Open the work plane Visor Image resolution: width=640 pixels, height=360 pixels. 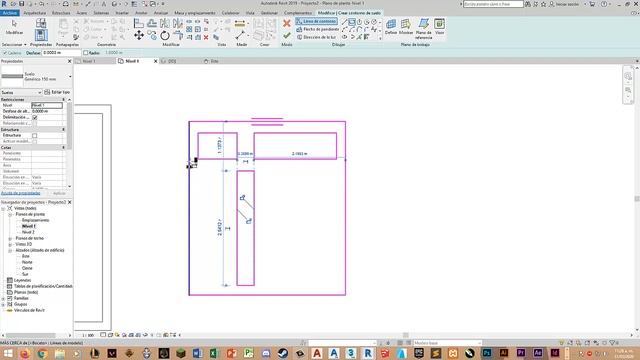click(440, 27)
